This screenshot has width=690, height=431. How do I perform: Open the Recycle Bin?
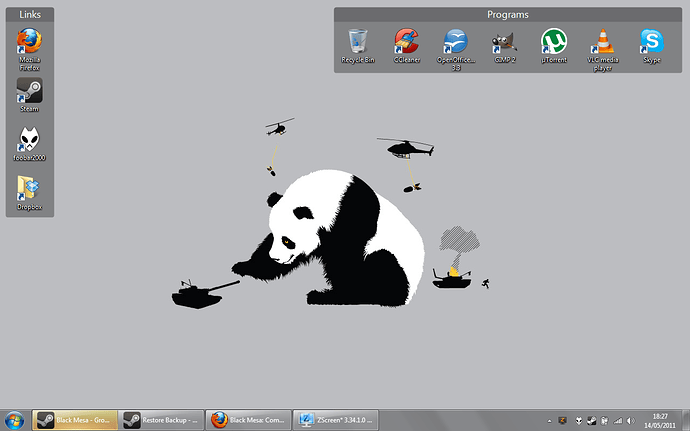point(357,42)
